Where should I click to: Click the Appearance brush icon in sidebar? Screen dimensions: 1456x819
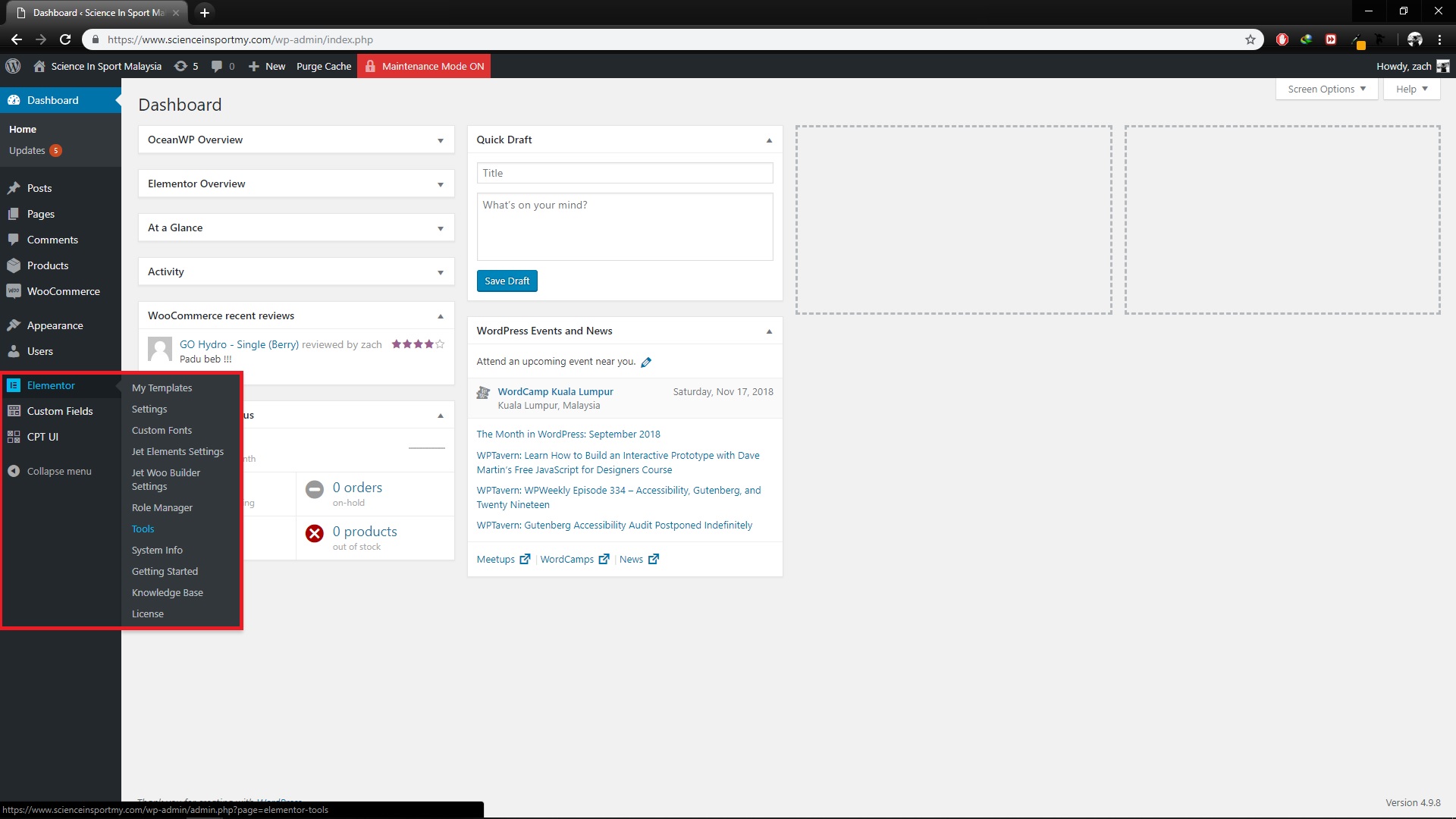(14, 325)
